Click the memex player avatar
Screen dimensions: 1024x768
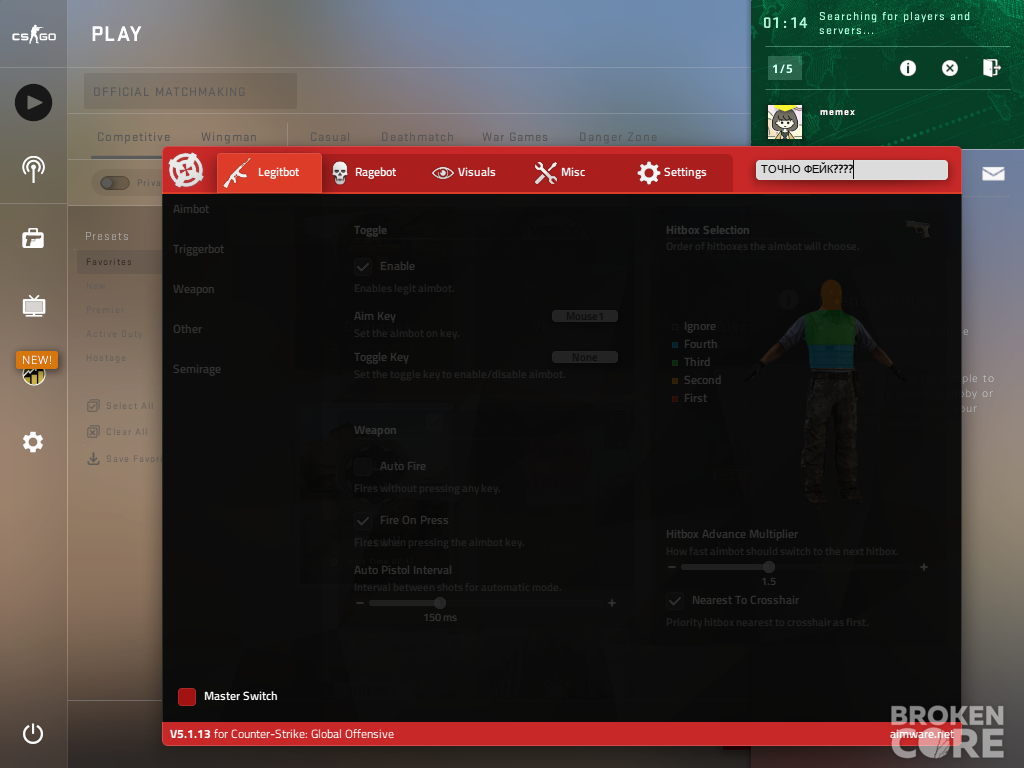[784, 121]
